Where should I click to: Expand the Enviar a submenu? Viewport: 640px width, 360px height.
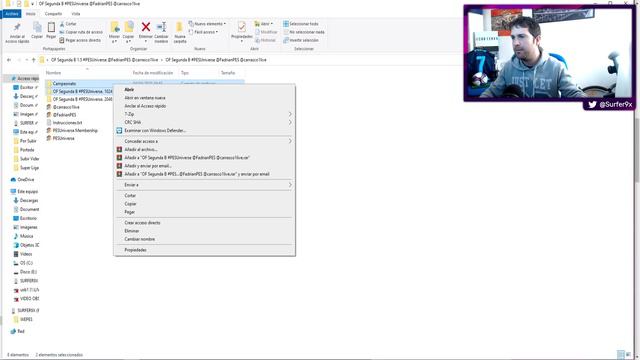(x=204, y=185)
